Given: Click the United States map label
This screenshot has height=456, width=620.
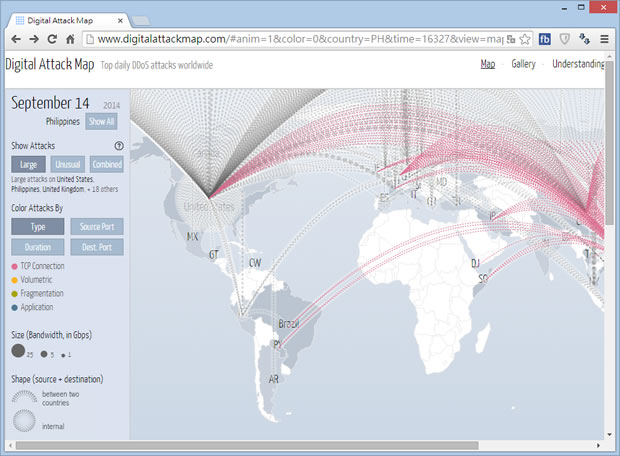Looking at the screenshot, I should pos(209,206).
